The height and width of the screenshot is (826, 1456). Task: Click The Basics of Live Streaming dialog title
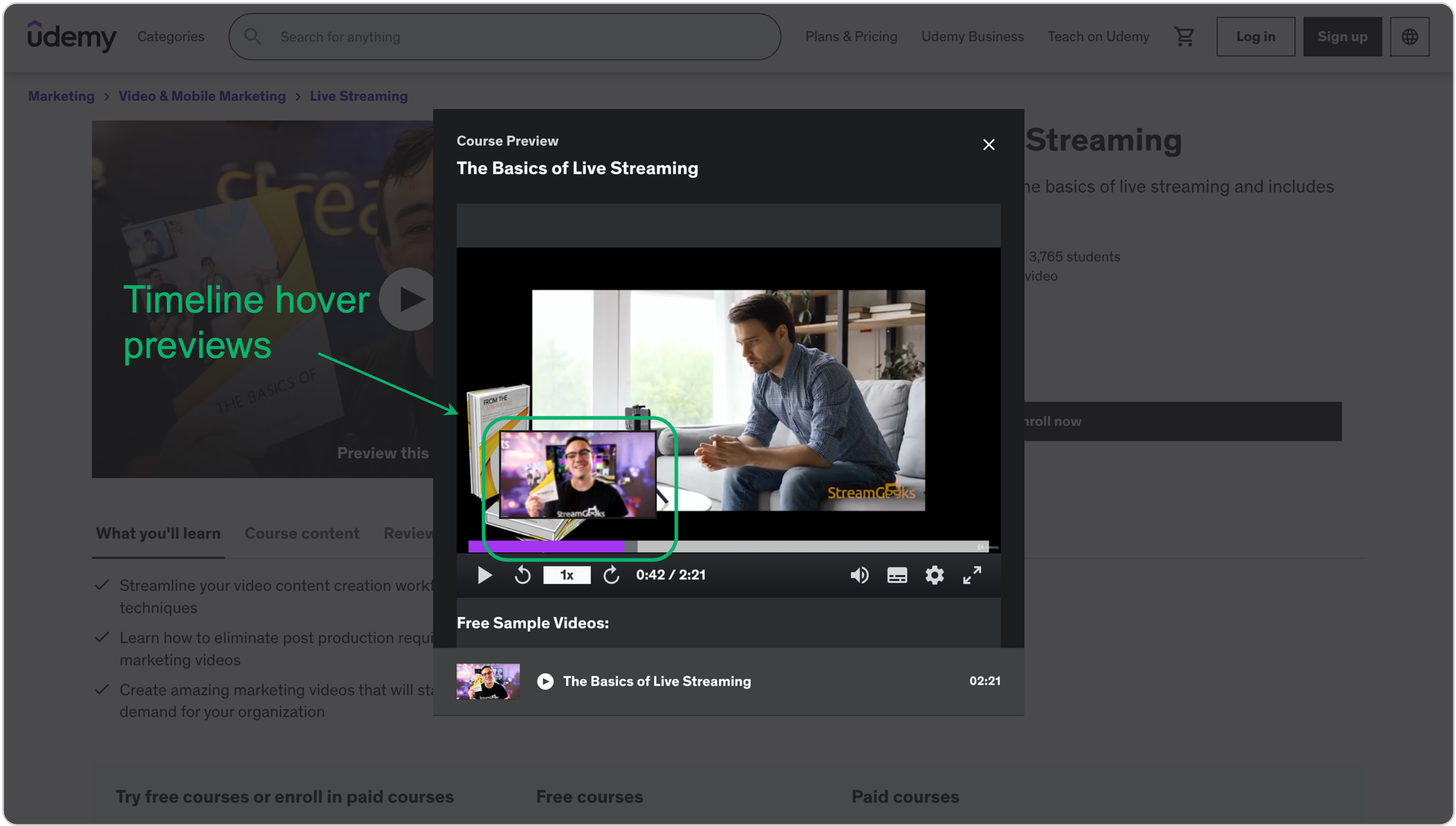click(x=577, y=168)
